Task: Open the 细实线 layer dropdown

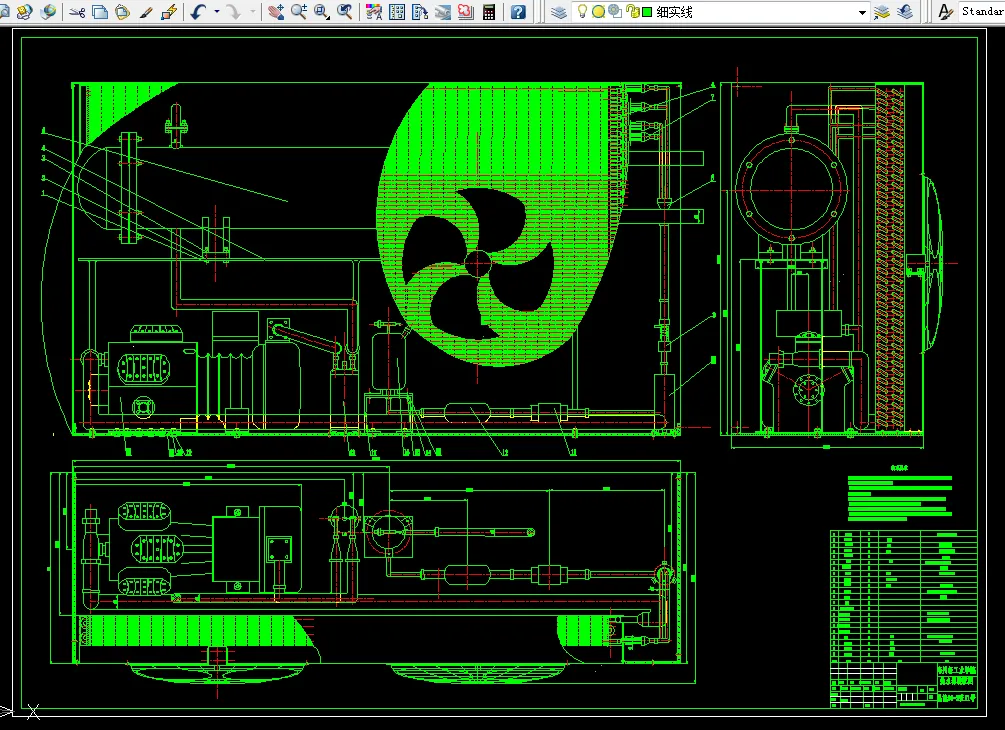Action: pos(862,12)
